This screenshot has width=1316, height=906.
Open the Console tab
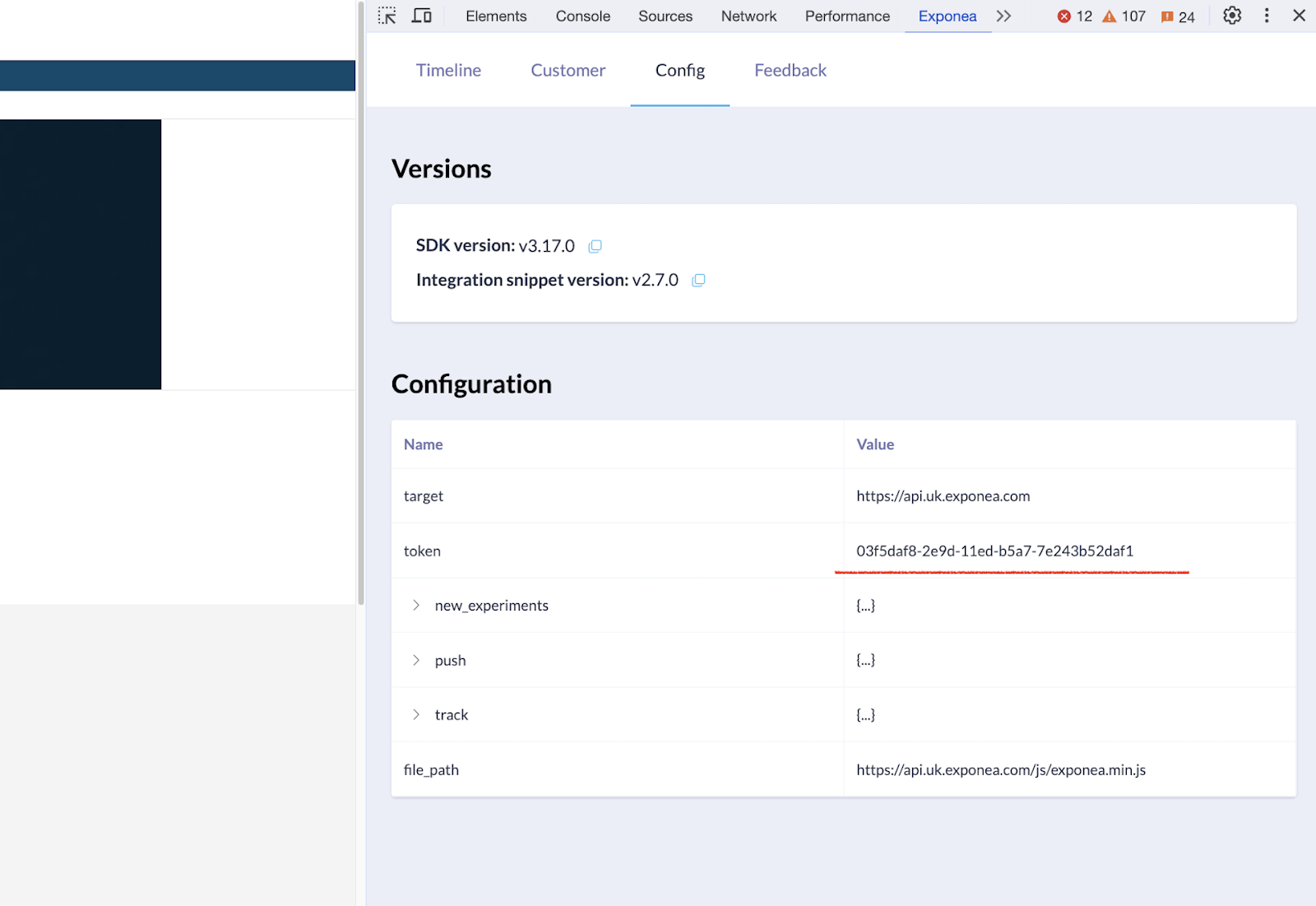coord(583,16)
